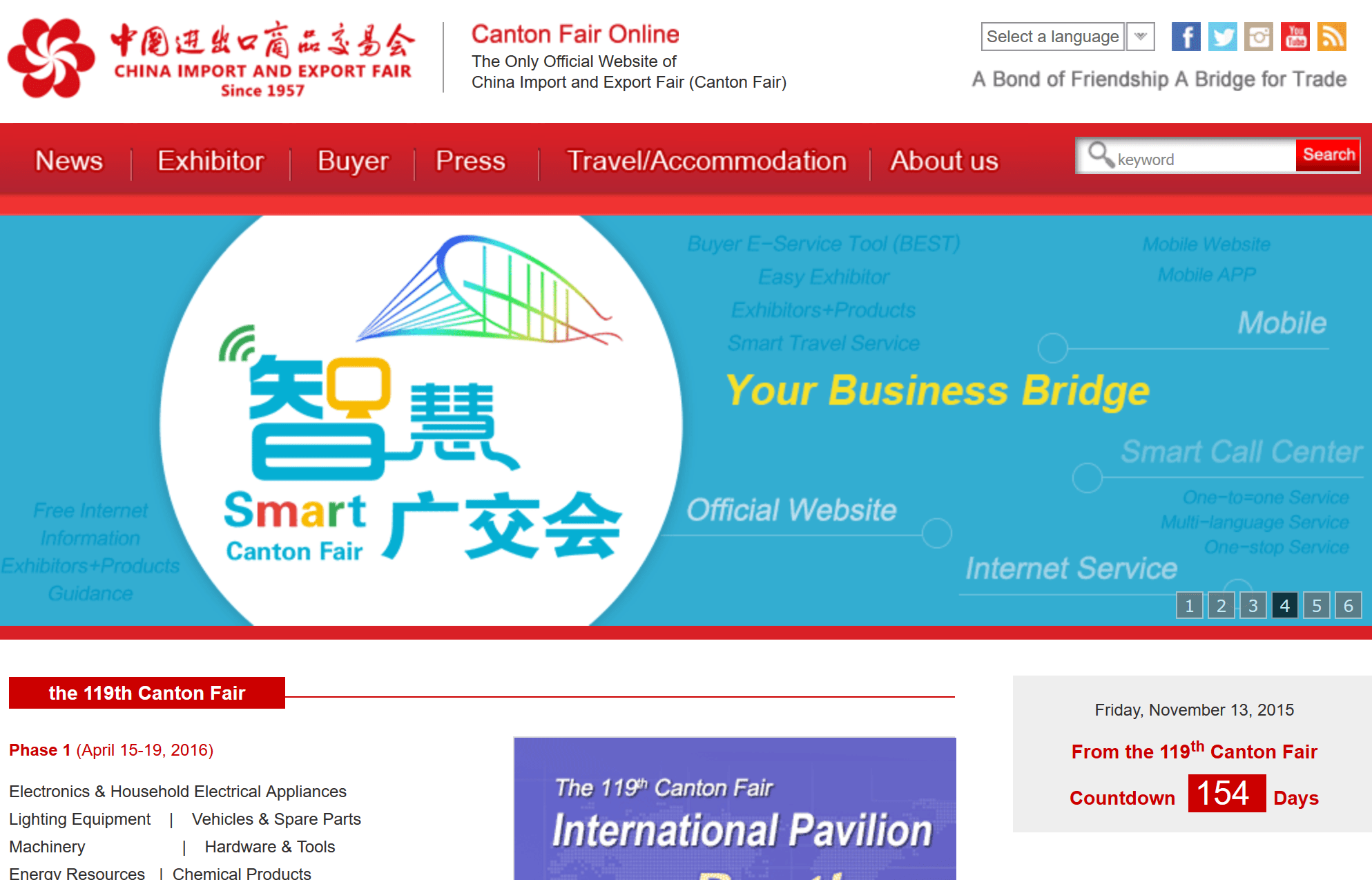Viewport: 1372px width, 880px height.
Task: Open the Press menu
Action: pyautogui.click(x=470, y=161)
